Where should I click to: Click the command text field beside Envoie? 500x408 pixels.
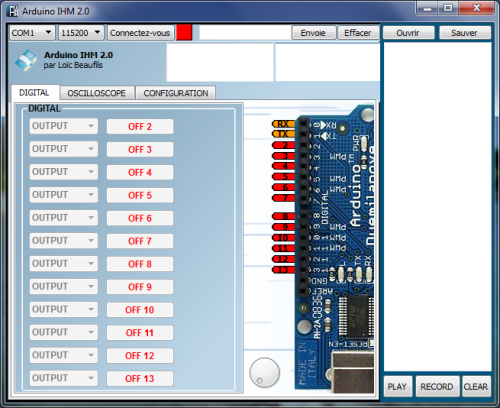pyautogui.click(x=245, y=33)
